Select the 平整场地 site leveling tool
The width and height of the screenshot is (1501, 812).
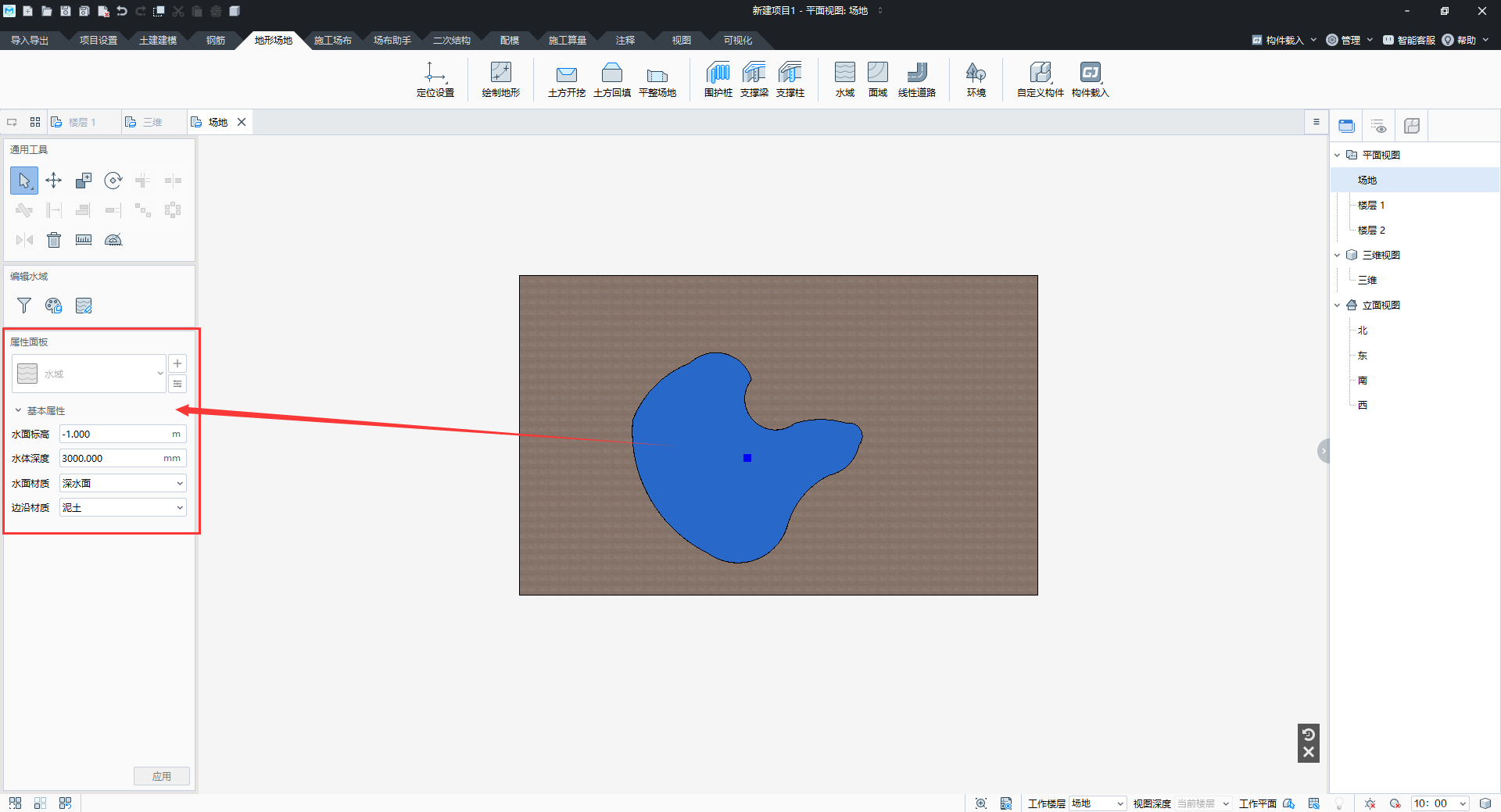point(657,79)
